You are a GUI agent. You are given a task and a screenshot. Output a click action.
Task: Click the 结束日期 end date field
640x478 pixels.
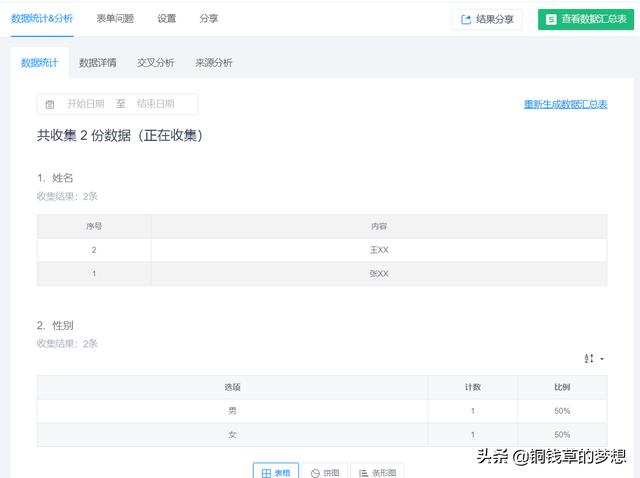(x=155, y=104)
